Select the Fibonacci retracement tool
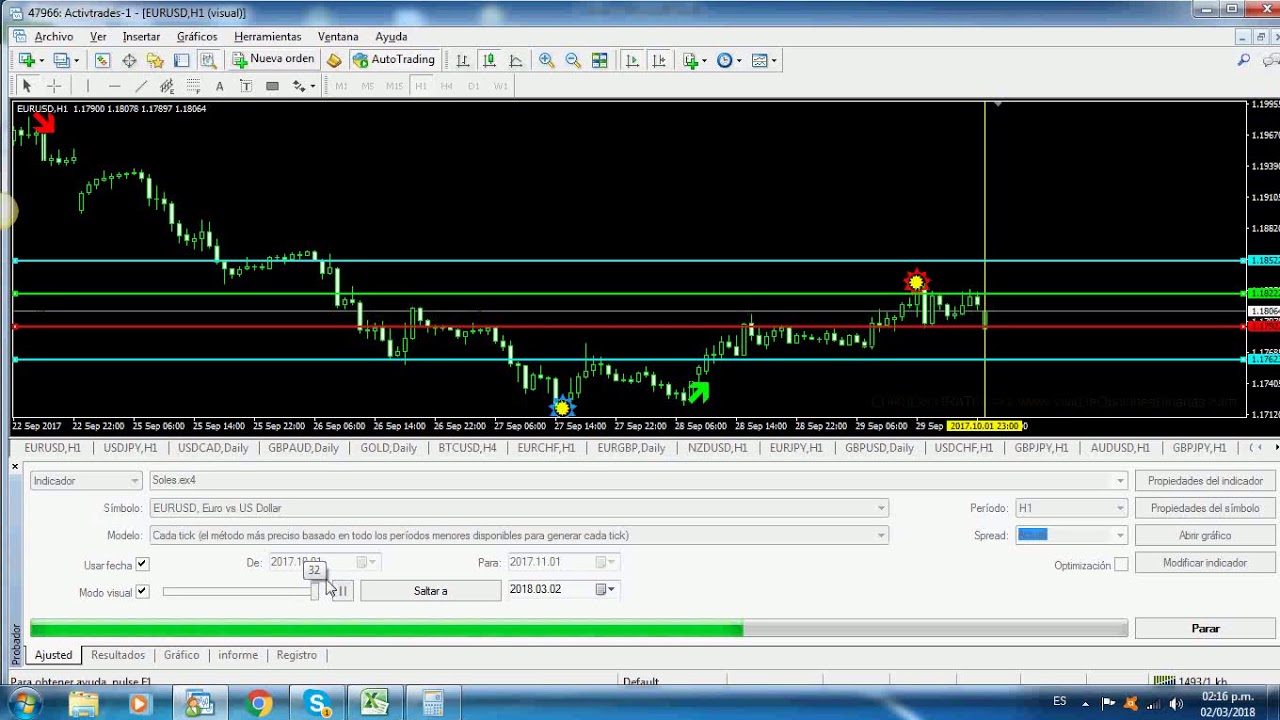 [x=194, y=86]
